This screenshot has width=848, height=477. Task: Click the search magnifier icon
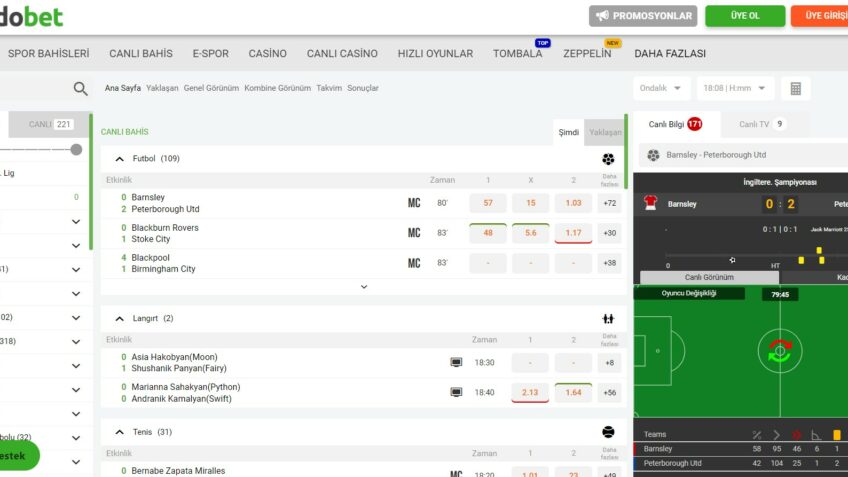pos(80,89)
